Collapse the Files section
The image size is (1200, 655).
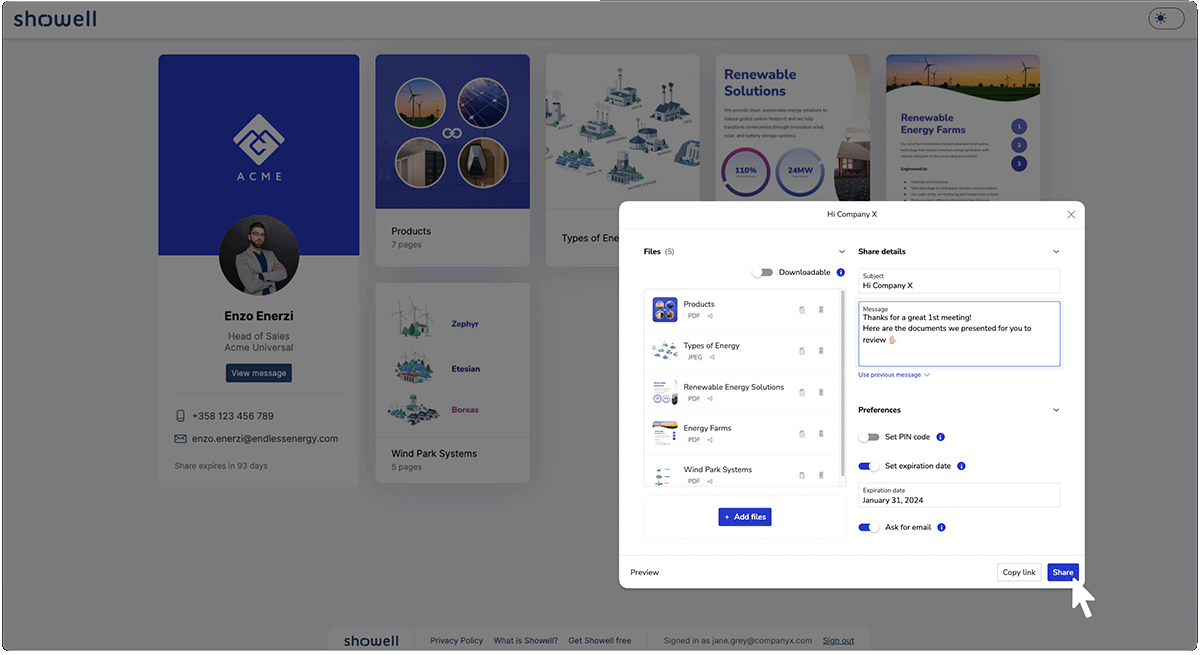pos(841,251)
